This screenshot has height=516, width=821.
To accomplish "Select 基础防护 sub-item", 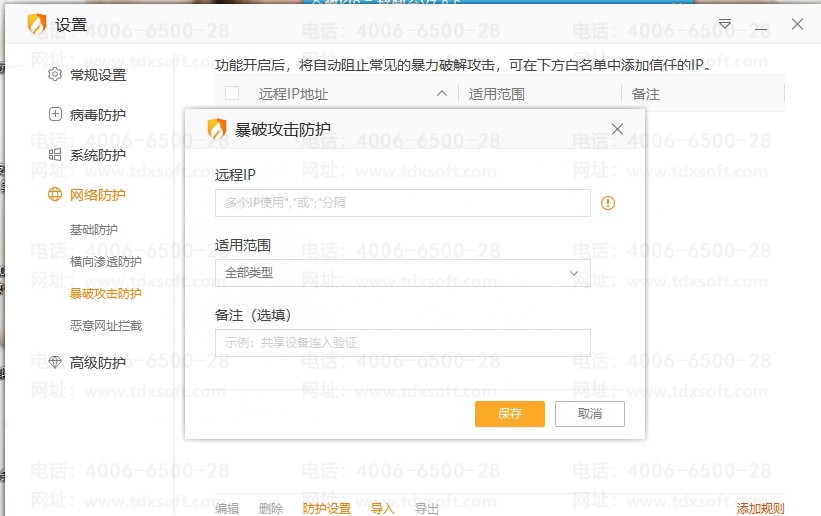I will pyautogui.click(x=94, y=229).
